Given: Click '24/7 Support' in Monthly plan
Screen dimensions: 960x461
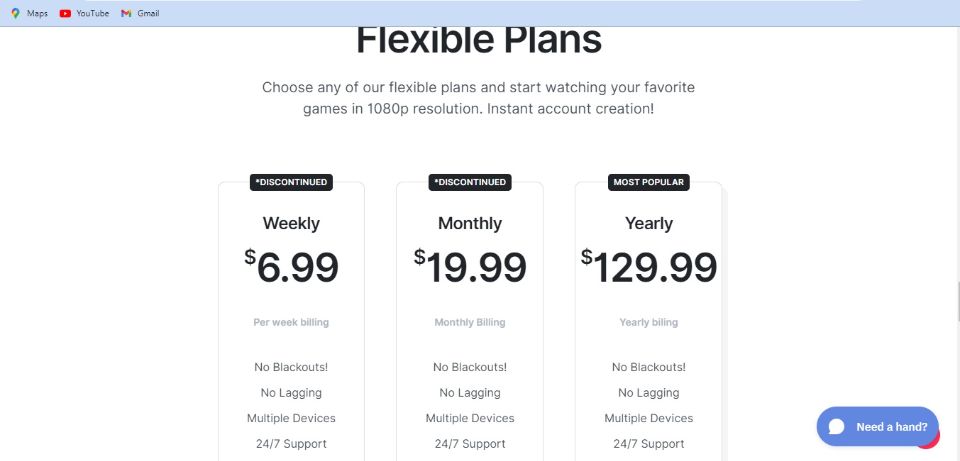Looking at the screenshot, I should click(470, 444).
